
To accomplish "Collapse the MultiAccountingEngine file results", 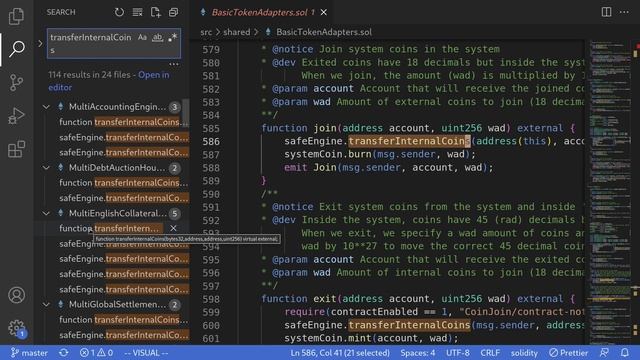I will (x=46, y=107).
